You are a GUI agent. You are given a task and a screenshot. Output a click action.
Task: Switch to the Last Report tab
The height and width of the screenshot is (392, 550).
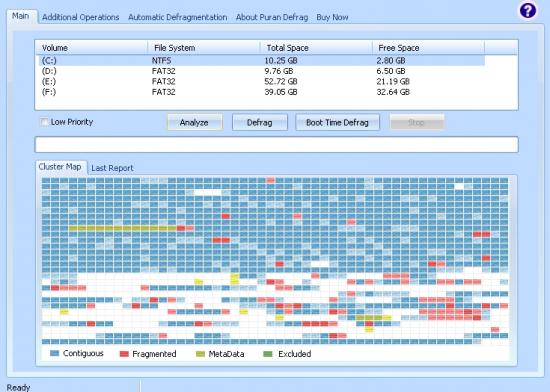(x=112, y=168)
